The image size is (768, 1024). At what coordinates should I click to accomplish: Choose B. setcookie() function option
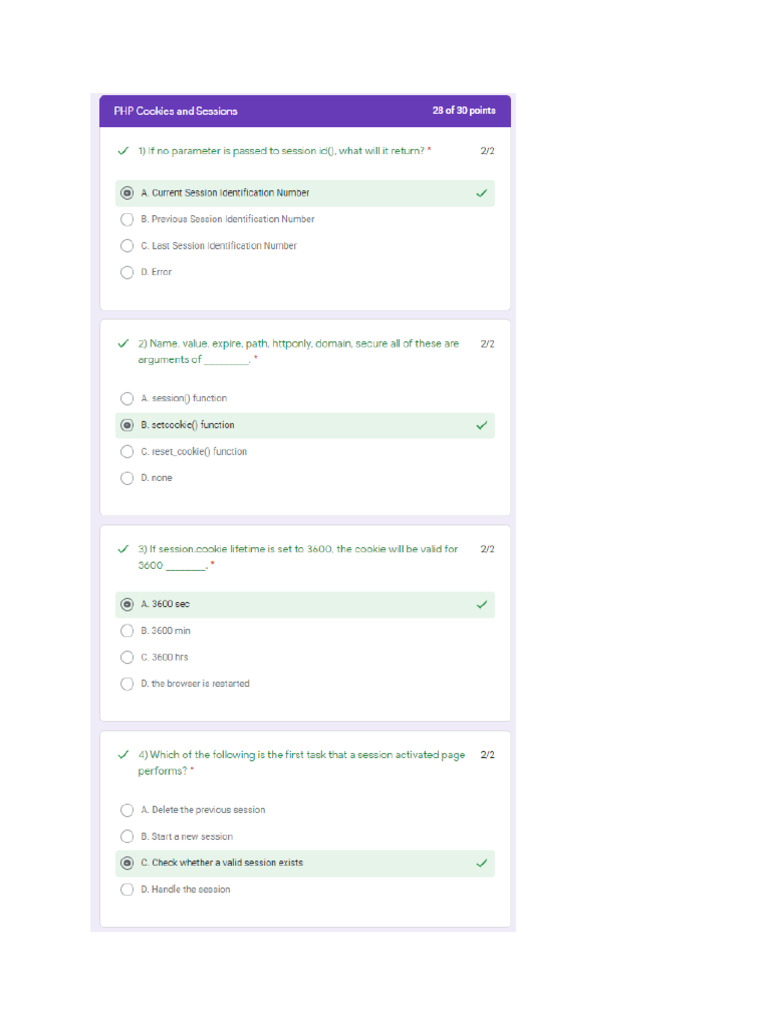click(x=127, y=425)
